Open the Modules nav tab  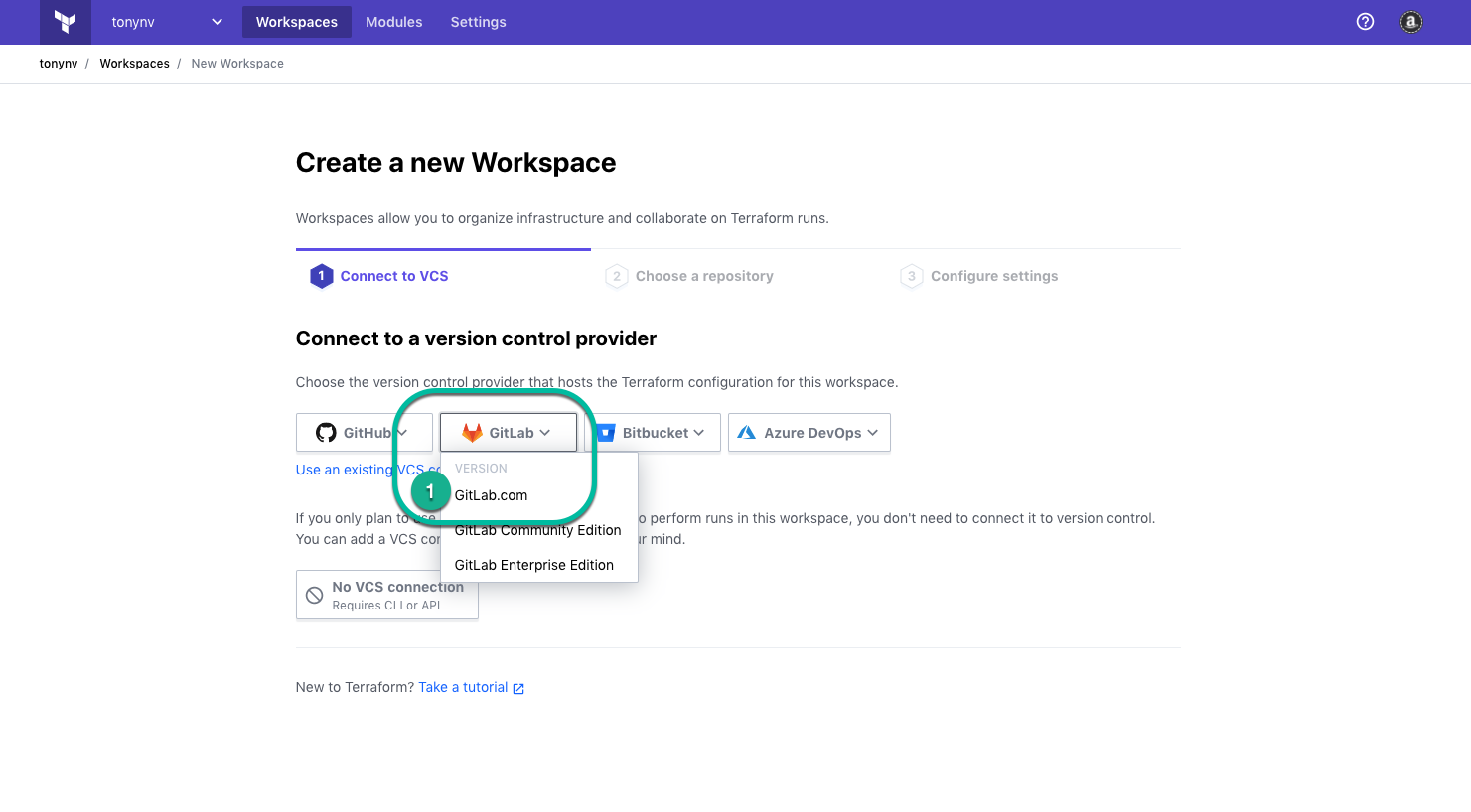click(394, 22)
